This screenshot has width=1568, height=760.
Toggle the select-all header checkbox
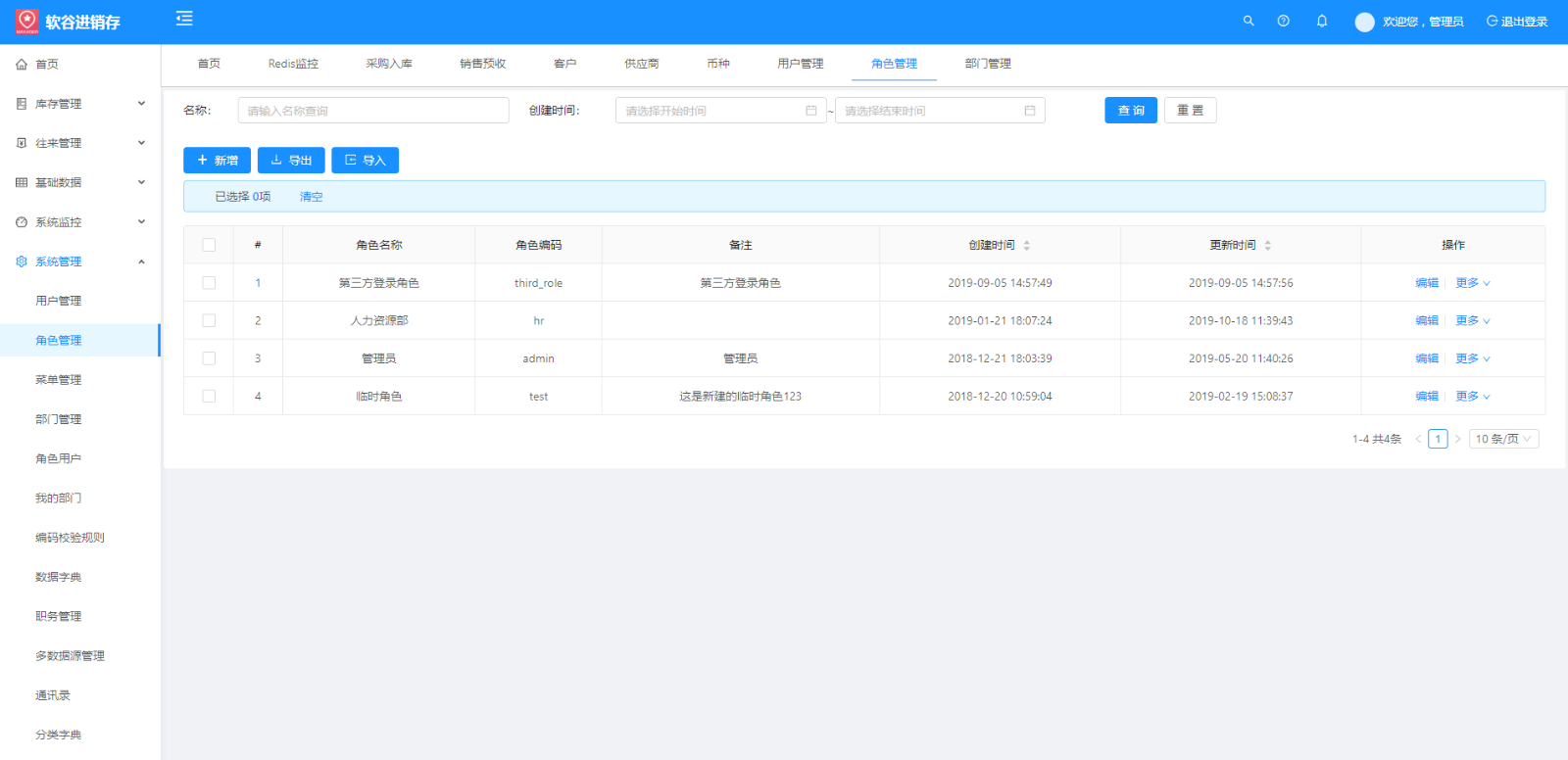(x=209, y=245)
